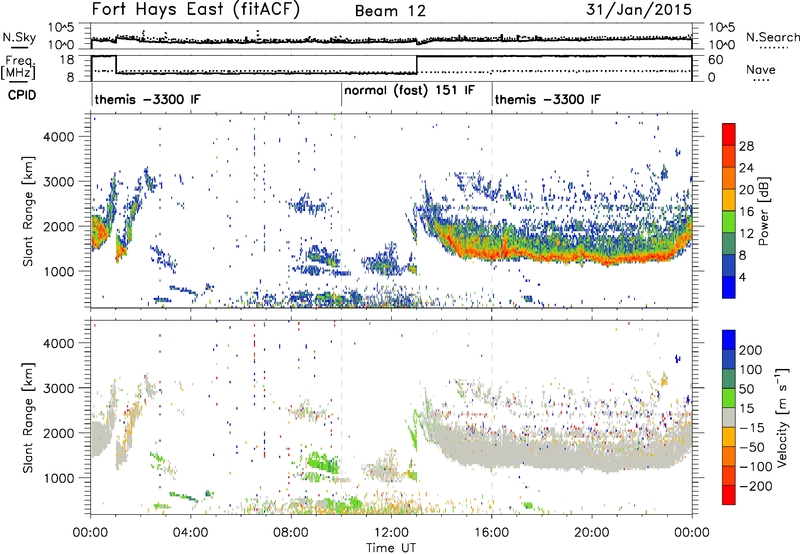Click the orange swatch in Velocity color bar

click(x=729, y=457)
